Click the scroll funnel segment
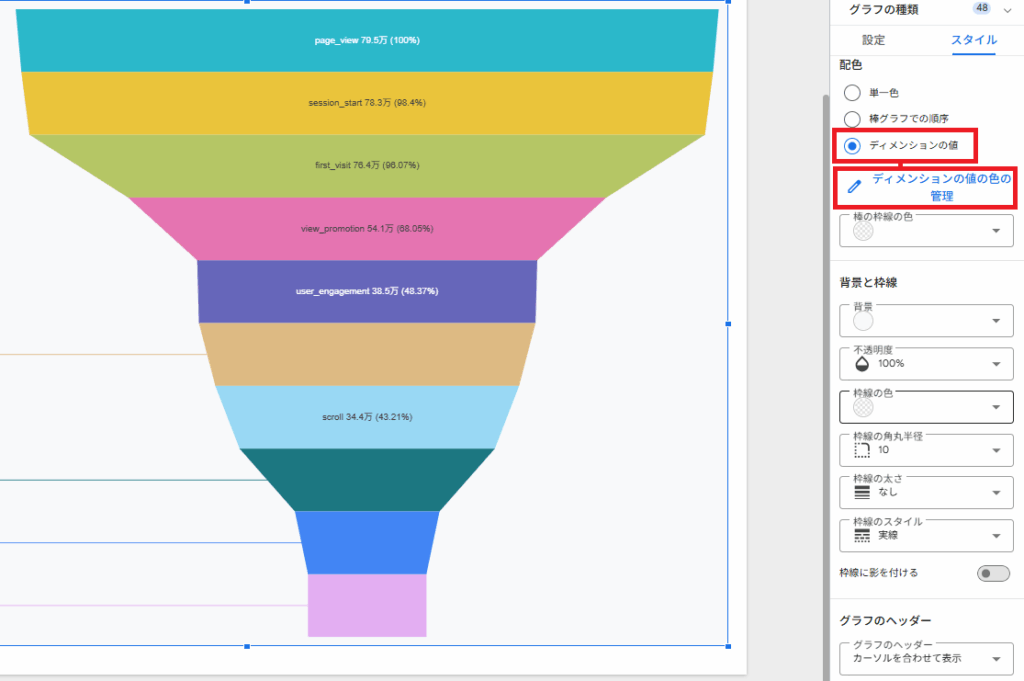This screenshot has width=1024, height=681. tap(367, 417)
